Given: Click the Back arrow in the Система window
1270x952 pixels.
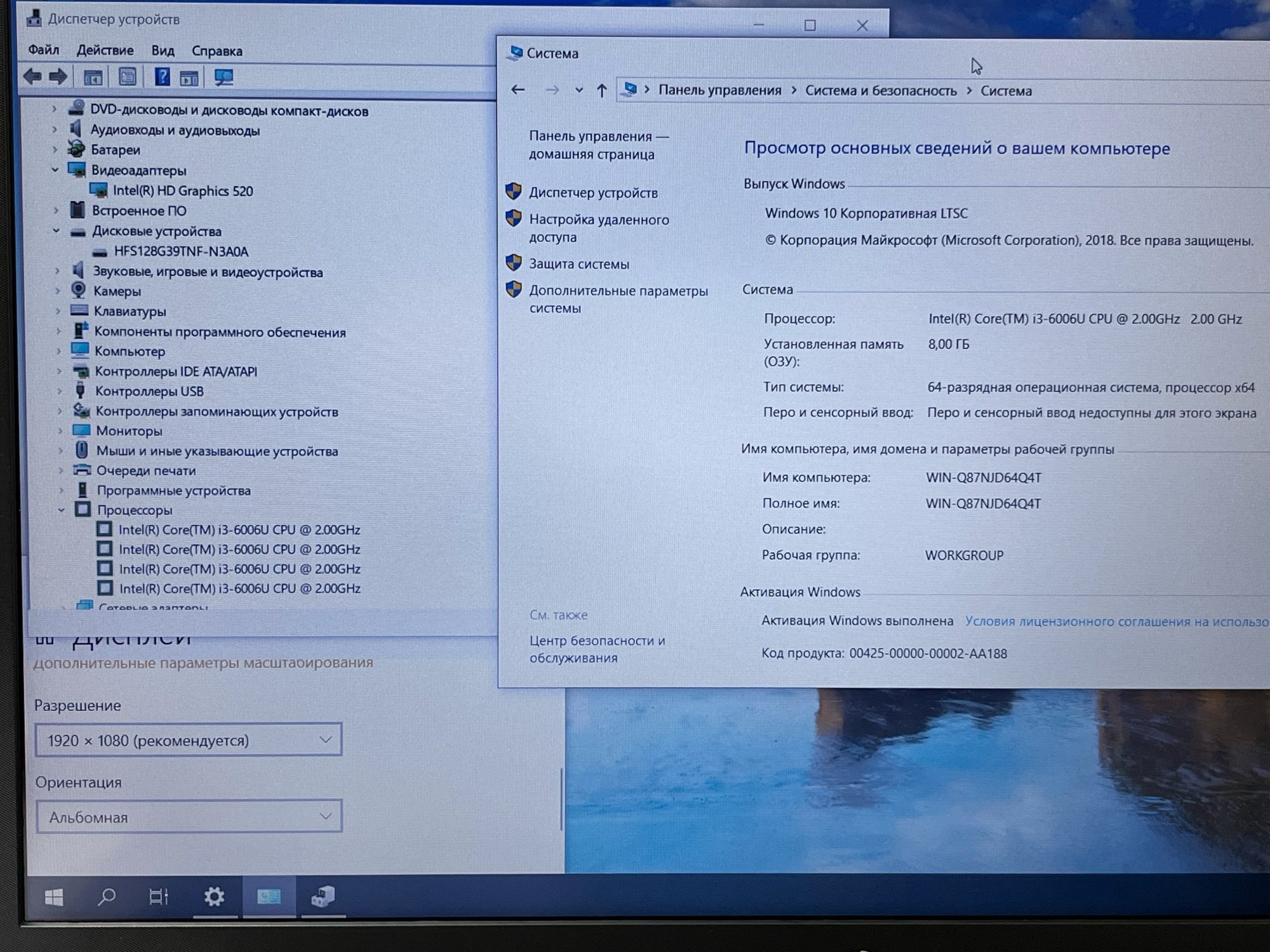Looking at the screenshot, I should 518,90.
